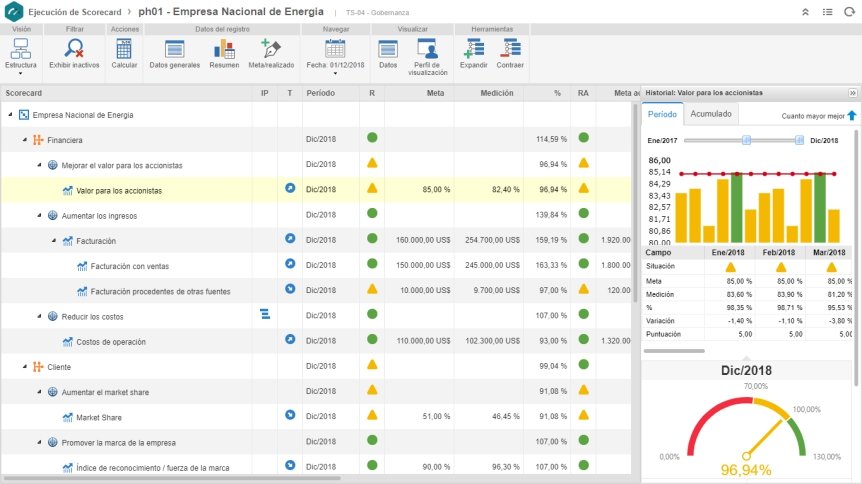Switch to the Acumulado tab
Viewport: 862px width, 484px height.
click(x=711, y=114)
